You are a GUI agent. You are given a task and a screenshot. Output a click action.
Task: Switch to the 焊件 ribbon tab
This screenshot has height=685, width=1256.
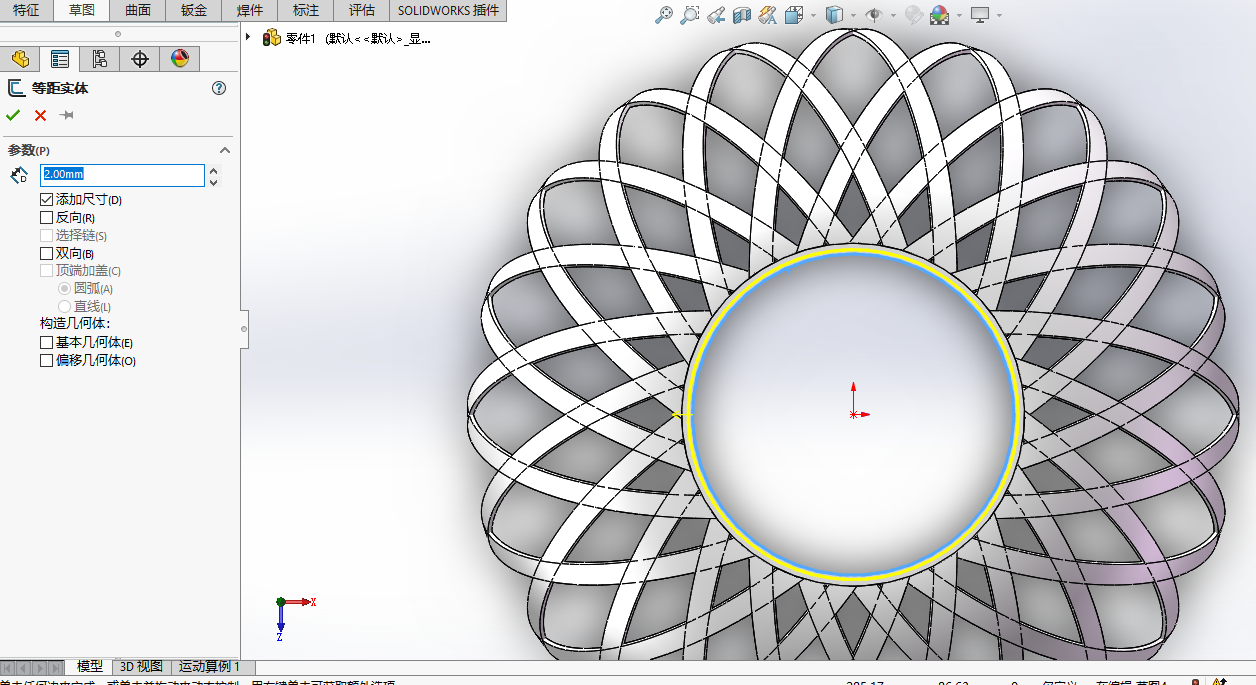250,10
